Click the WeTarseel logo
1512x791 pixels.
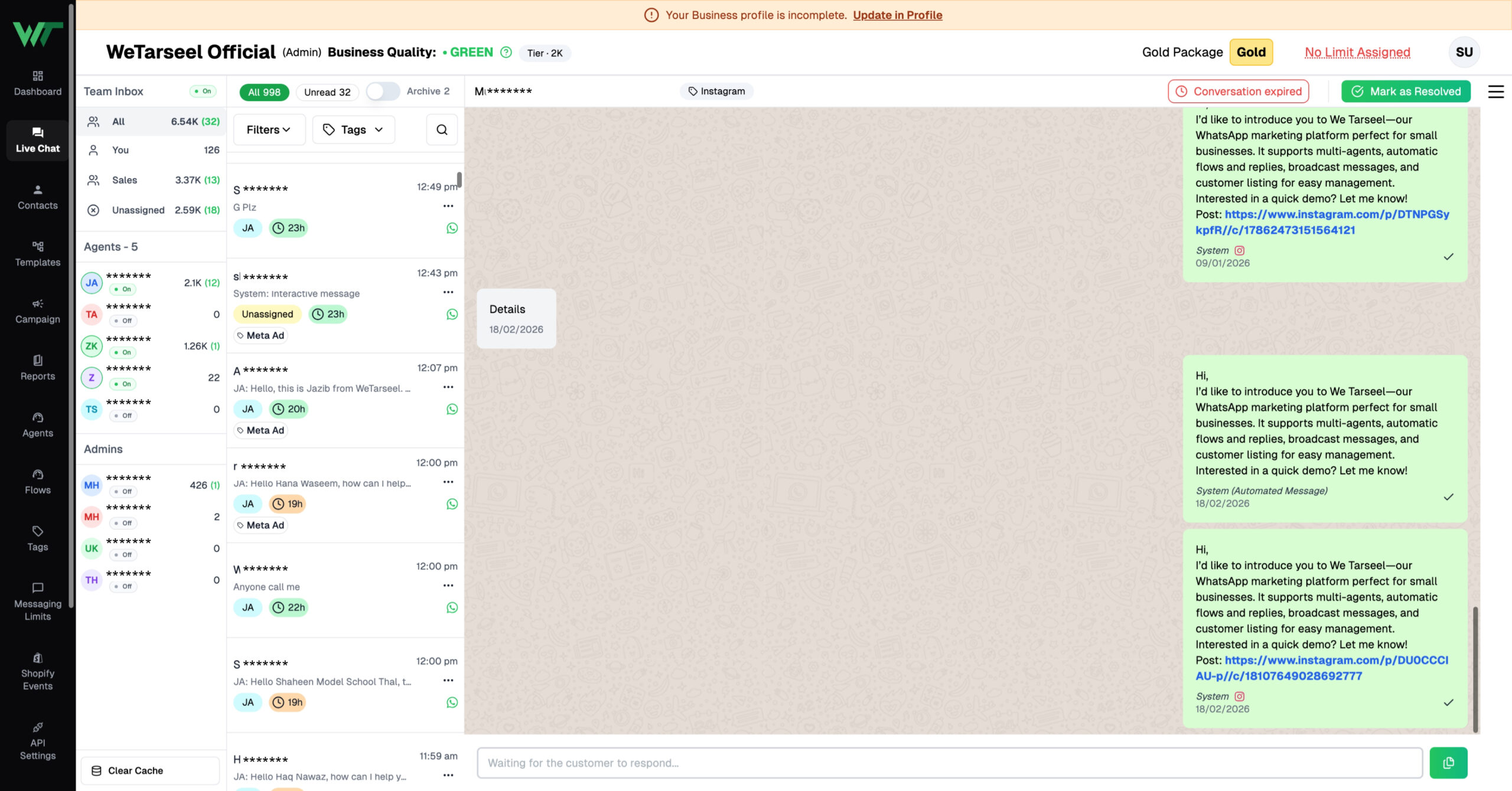(x=38, y=34)
